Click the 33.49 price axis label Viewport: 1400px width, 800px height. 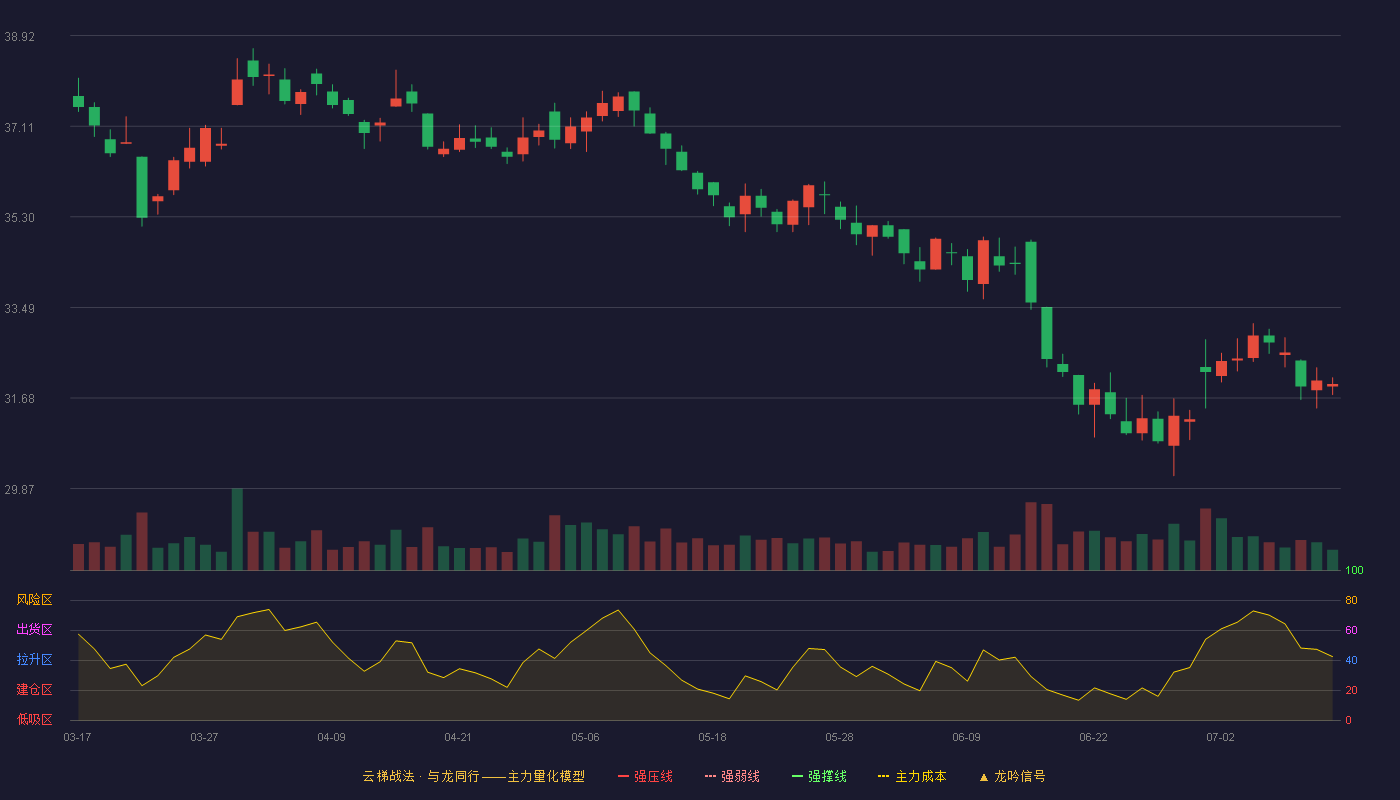pos(19,308)
